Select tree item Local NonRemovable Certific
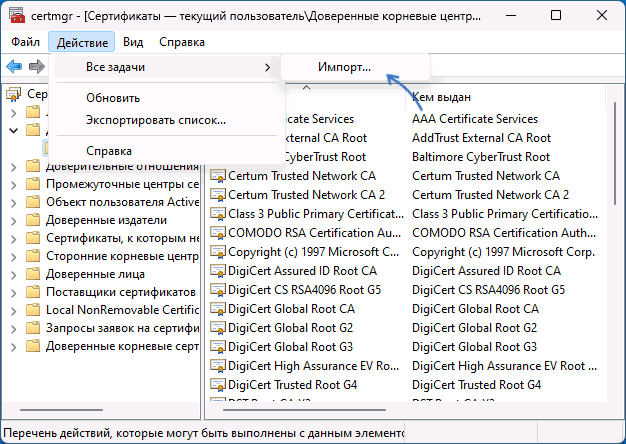The height and width of the screenshot is (444, 626). pyautogui.click(x=122, y=310)
